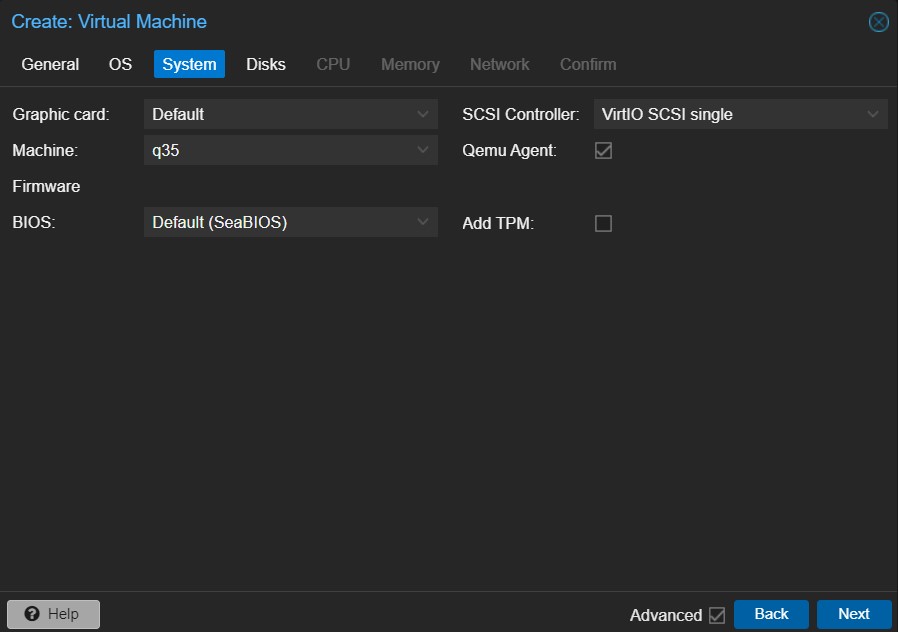Open the Disks tab
Image resolution: width=898 pixels, height=632 pixels.
click(266, 64)
